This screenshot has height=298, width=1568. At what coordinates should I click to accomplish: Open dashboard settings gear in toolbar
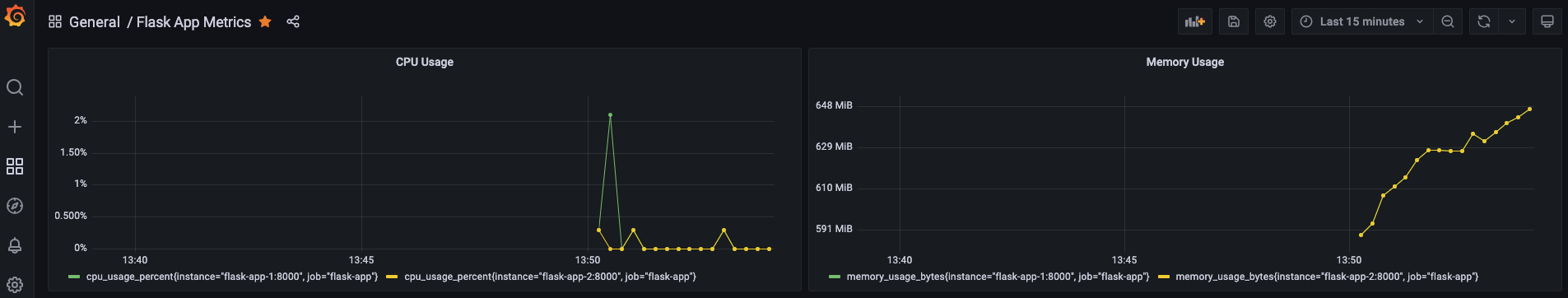(x=1270, y=21)
